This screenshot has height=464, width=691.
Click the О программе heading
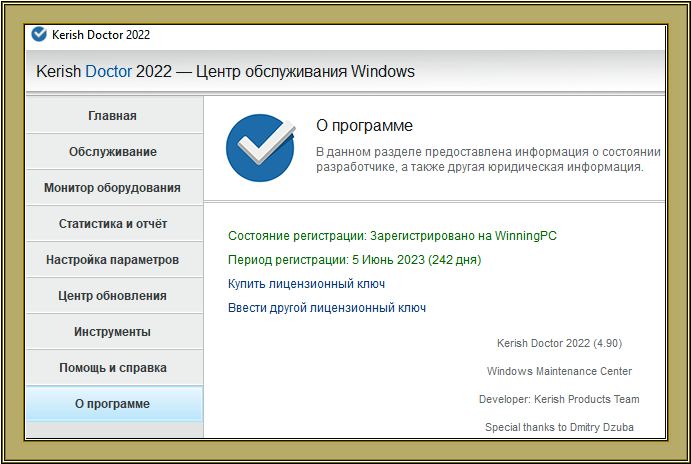coord(364,126)
